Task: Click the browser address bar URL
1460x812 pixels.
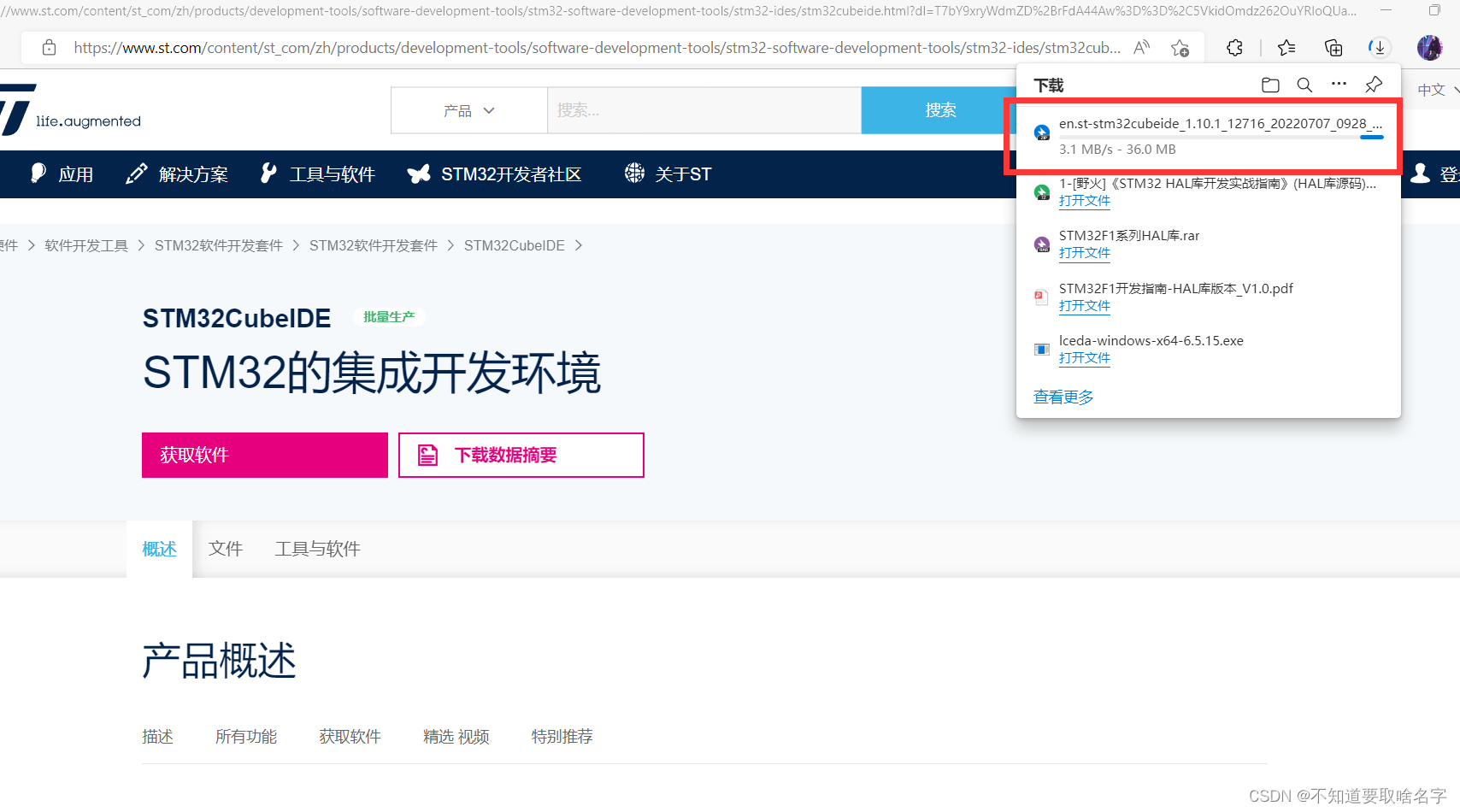Action: tap(597, 48)
